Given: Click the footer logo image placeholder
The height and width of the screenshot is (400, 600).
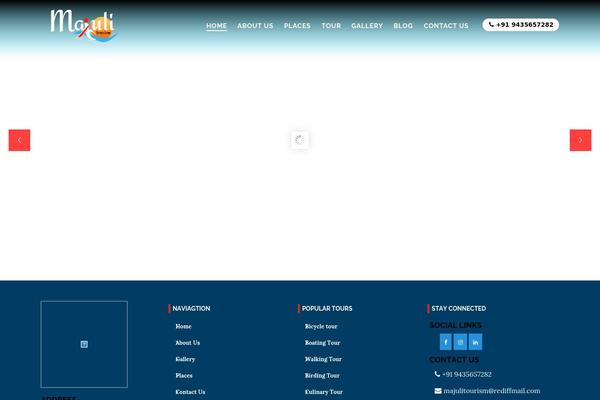Looking at the screenshot, I should click(84, 344).
